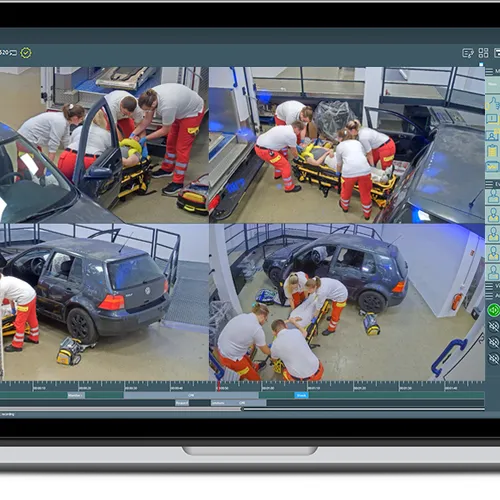Image resolution: width=500 pixels, height=500 pixels.
Task: Unmute the second crossed-out audio channel
Action: pos(494,342)
